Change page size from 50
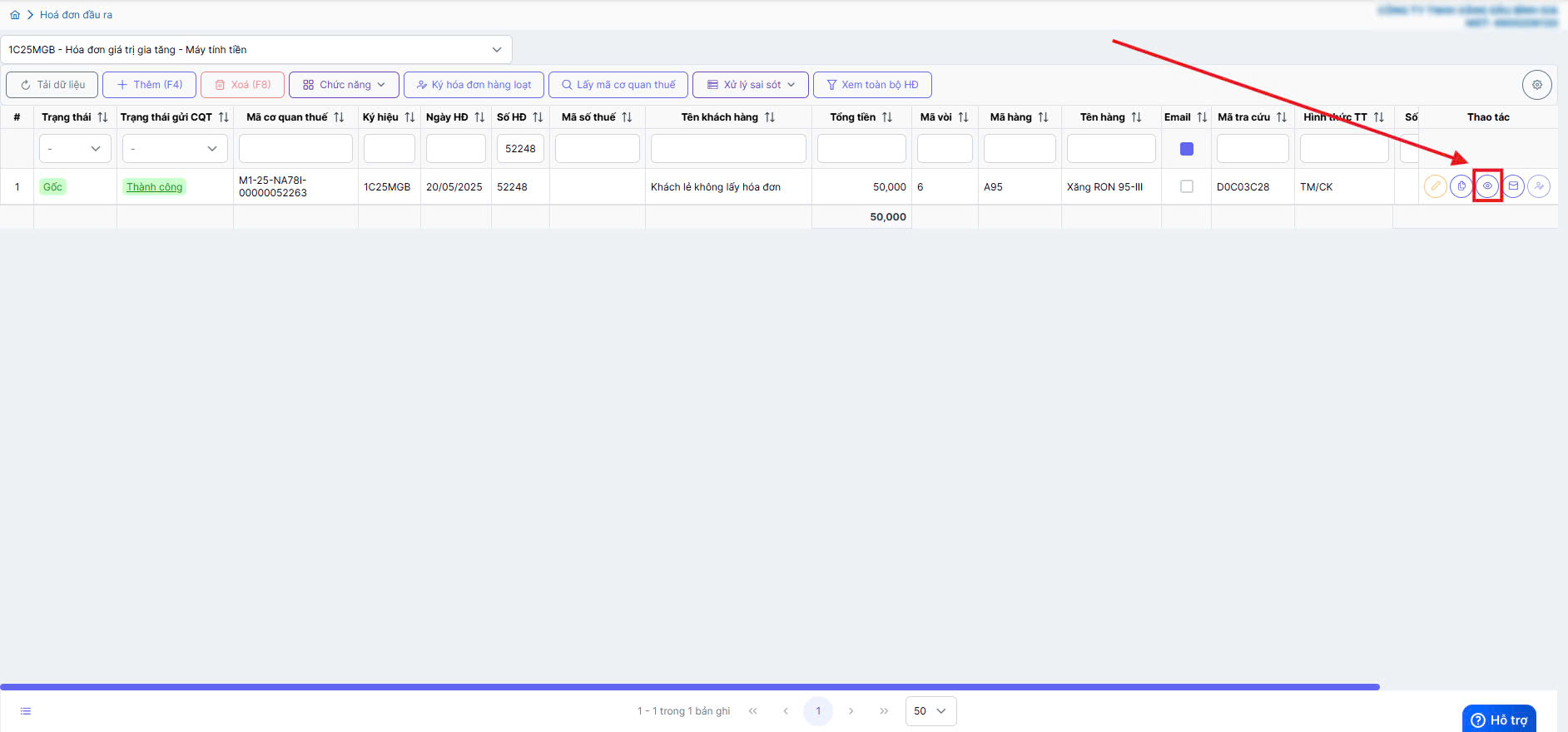This screenshot has height=732, width=1568. (930, 711)
